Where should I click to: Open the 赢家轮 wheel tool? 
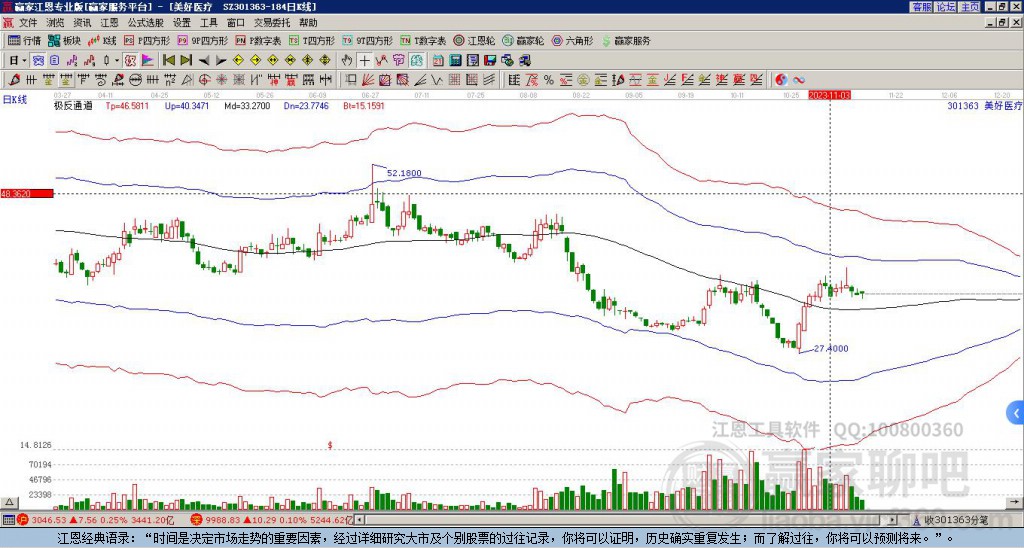(523, 40)
